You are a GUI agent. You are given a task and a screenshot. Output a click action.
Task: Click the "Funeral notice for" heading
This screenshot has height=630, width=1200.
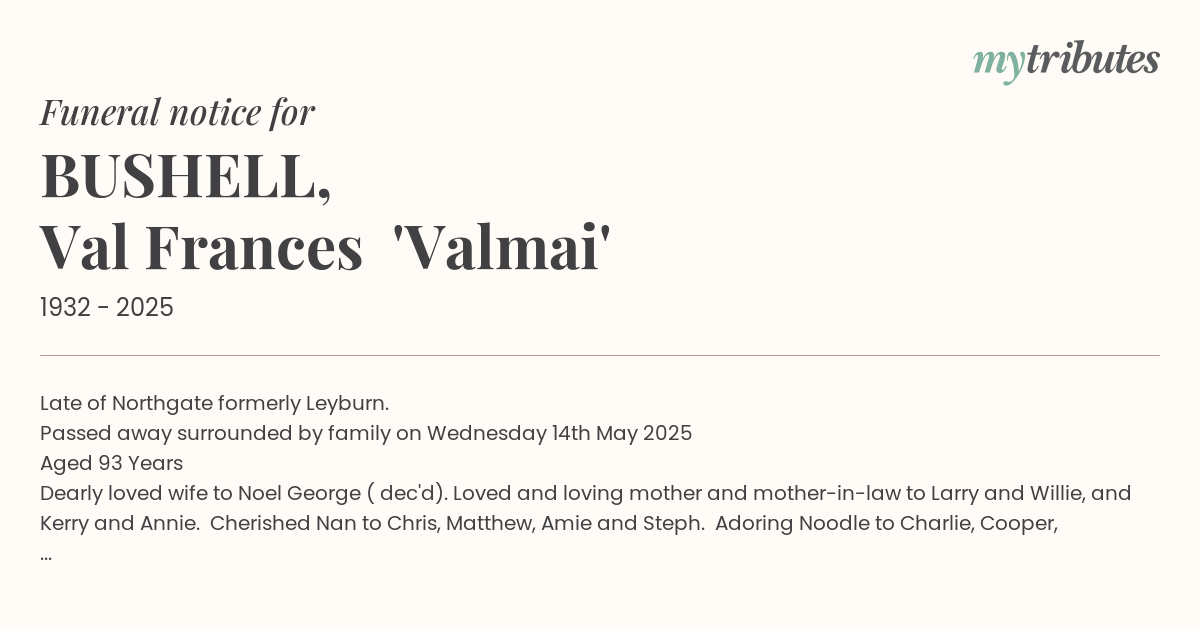click(x=177, y=113)
